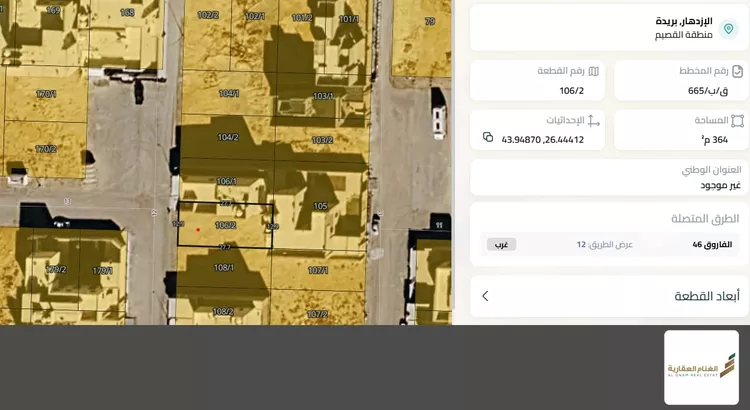Click the coordinates value 43.94870, 26.44412
This screenshot has height=410, width=750.
coord(542,140)
